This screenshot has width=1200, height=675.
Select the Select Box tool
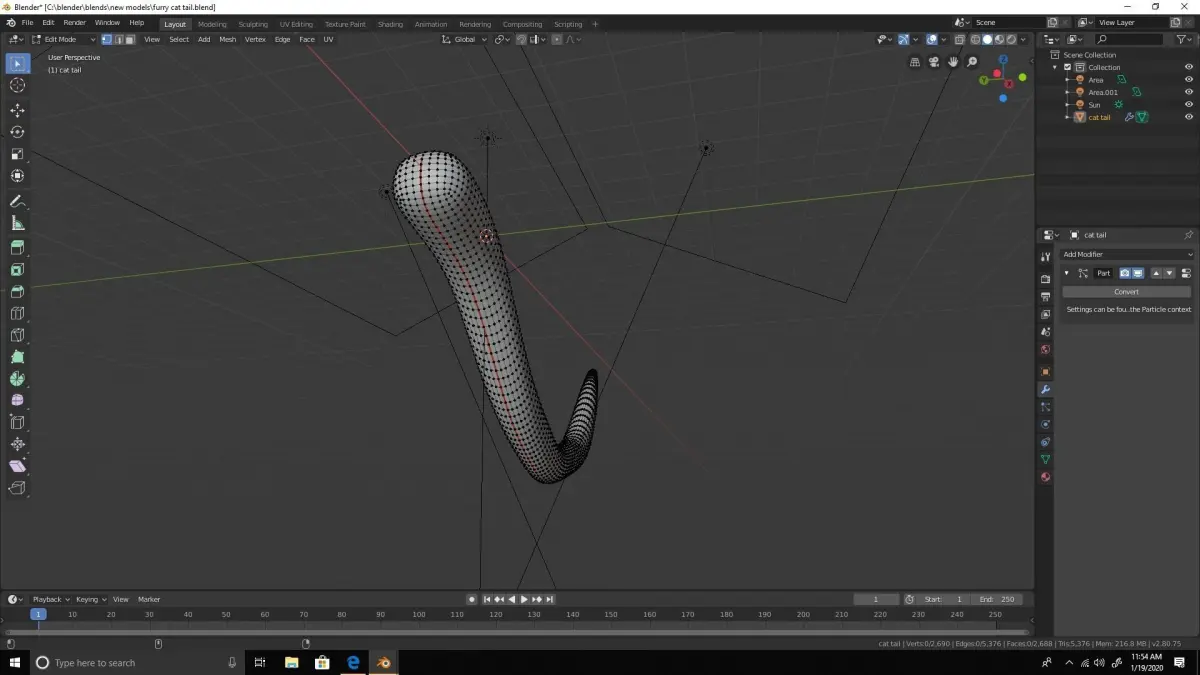point(17,64)
